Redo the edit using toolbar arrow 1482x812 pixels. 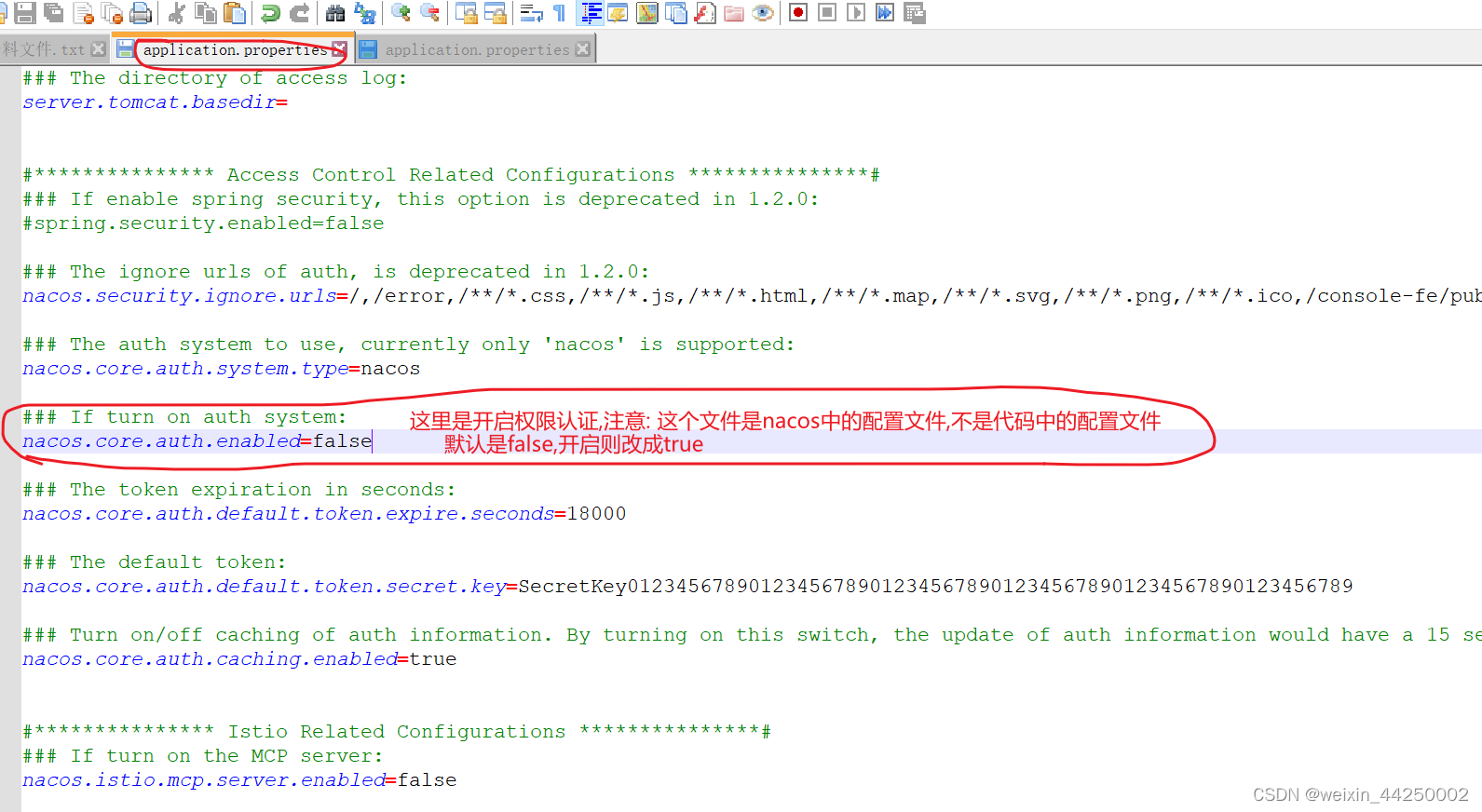(x=299, y=13)
